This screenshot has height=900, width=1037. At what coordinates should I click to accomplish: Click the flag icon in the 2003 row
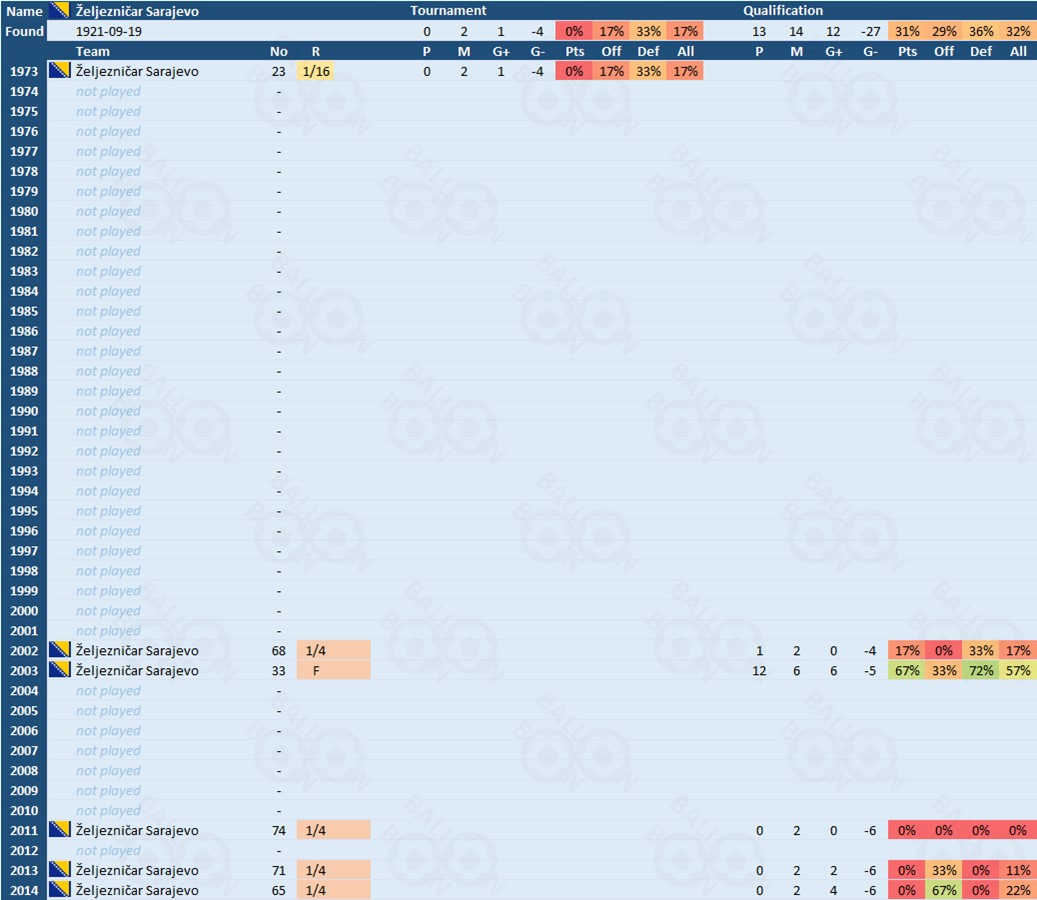click(x=59, y=671)
